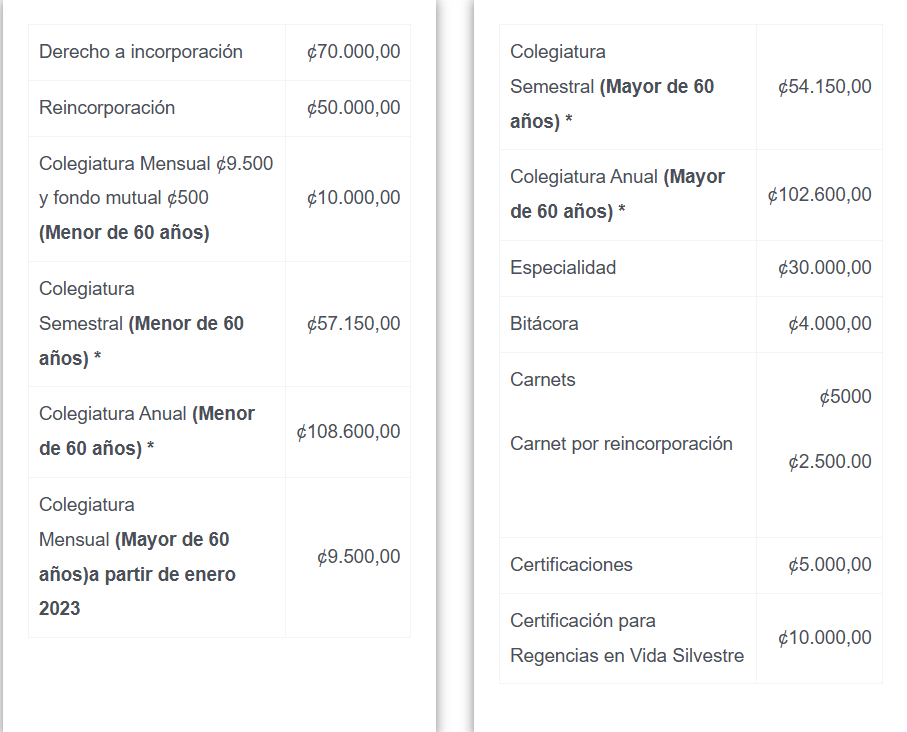Click "Colegiatura Anual (Menor de 60 años)" label
Screen dimensions: 907x732
click(x=147, y=431)
